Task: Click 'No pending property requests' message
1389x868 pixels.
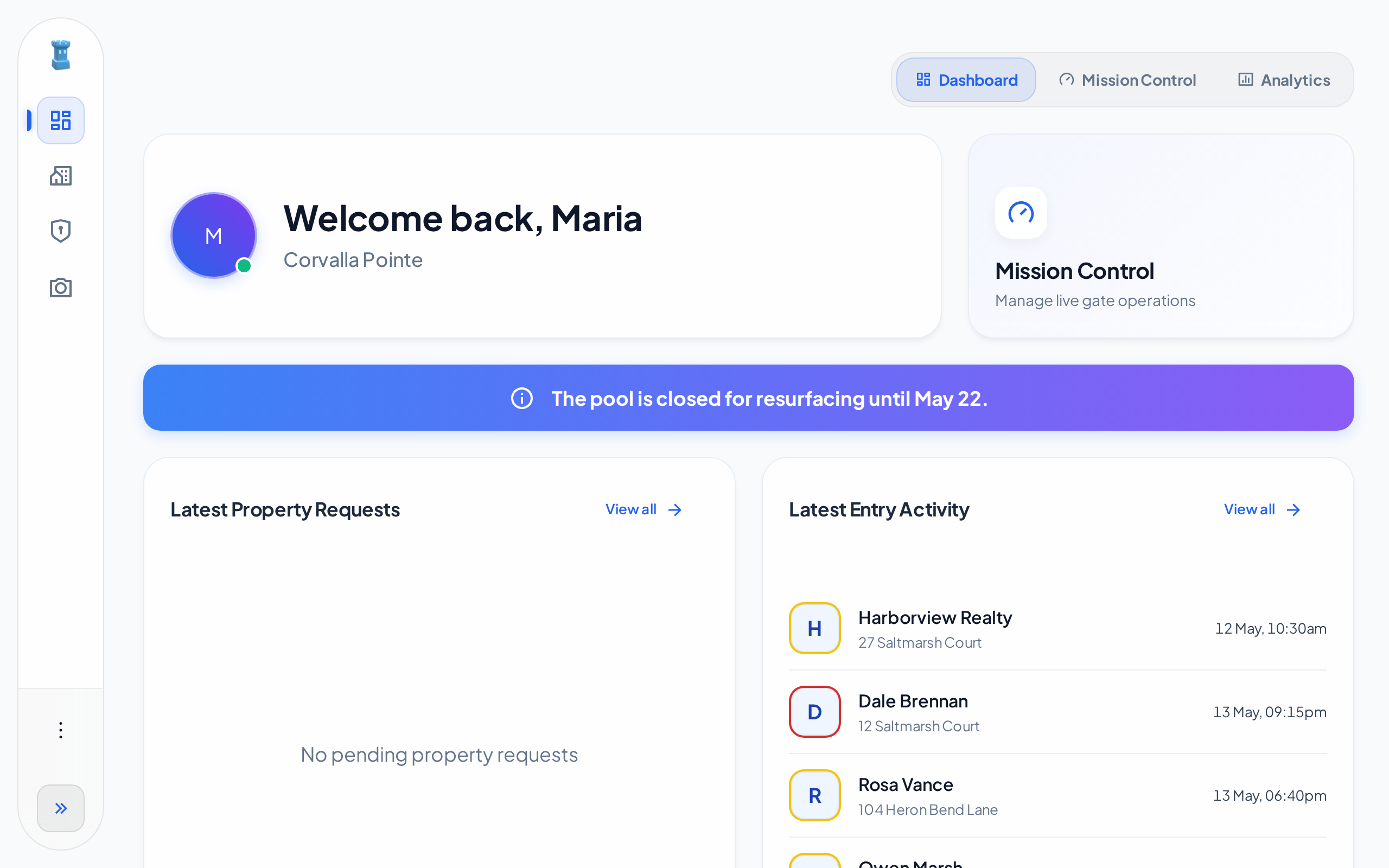Action: 439,754
